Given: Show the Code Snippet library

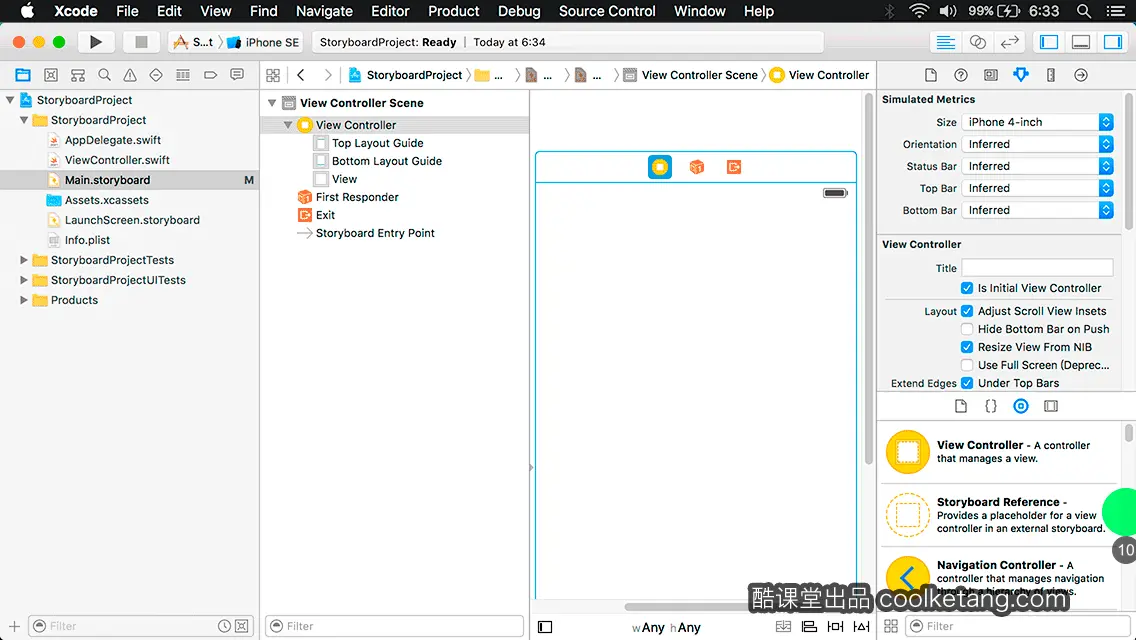Looking at the screenshot, I should click(990, 406).
